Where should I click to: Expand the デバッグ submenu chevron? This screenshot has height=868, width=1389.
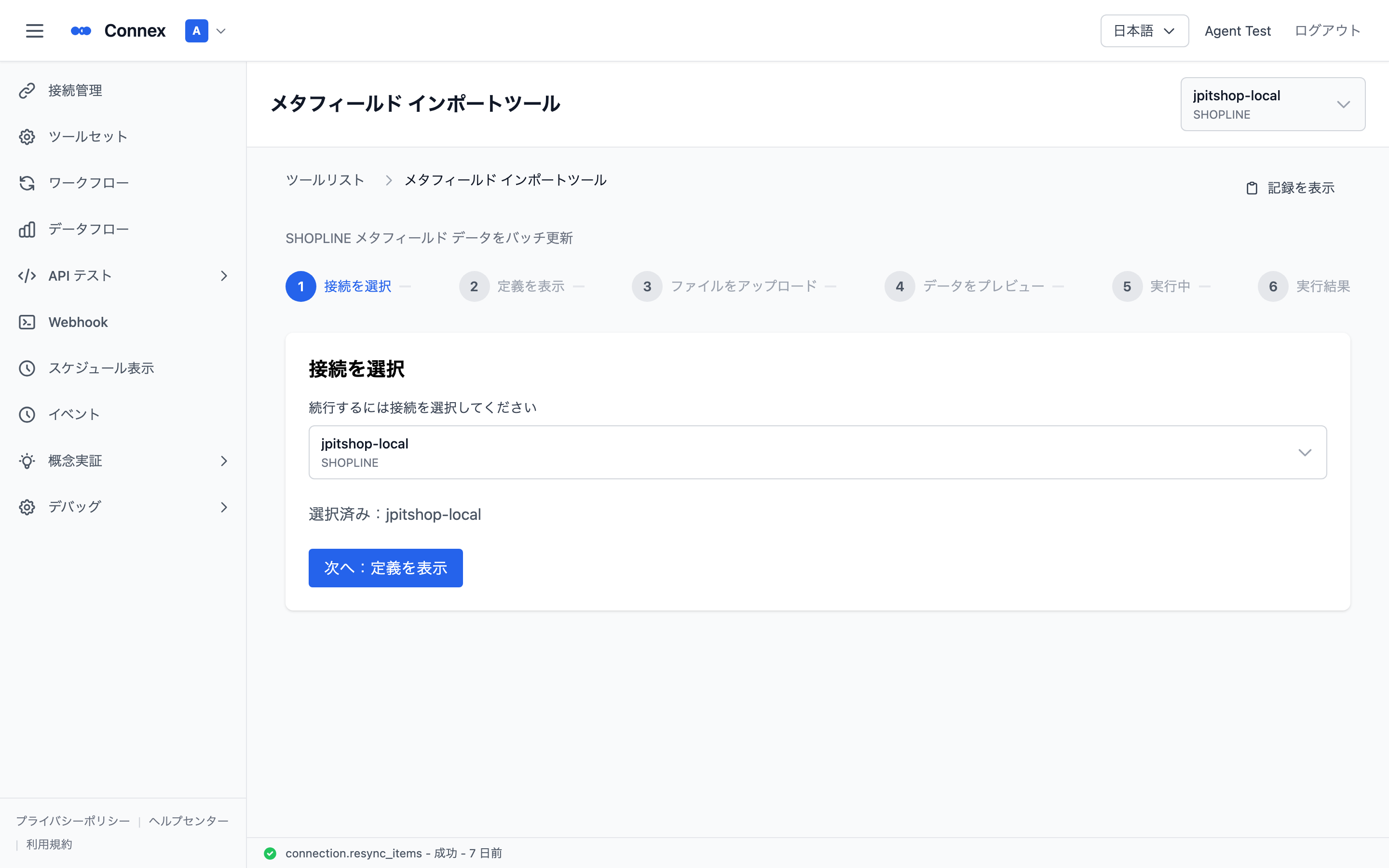point(224,507)
